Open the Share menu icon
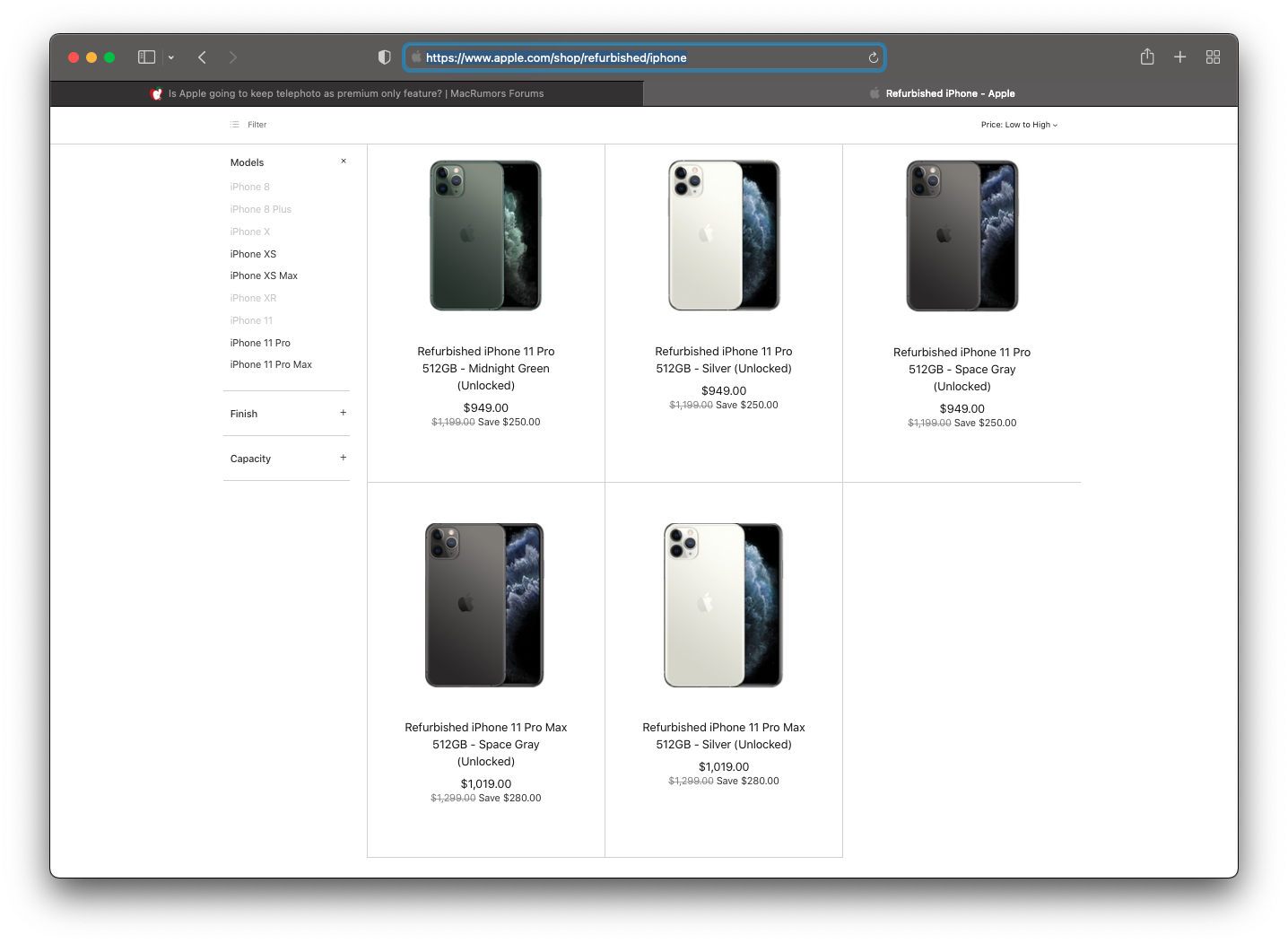This screenshot has height=944, width=1288. pyautogui.click(x=1147, y=57)
